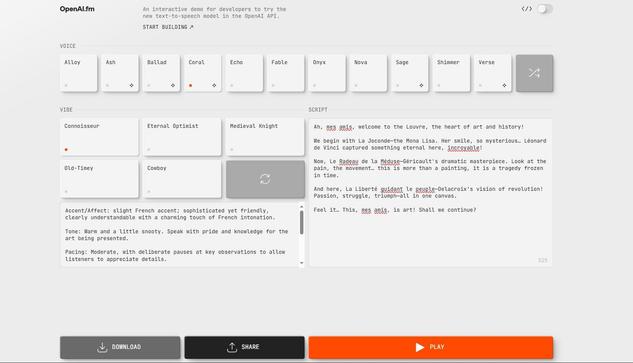Viewport: 633px width, 363px height.
Task: Go to the OpenAI.fm home logo
Action: coord(77,9)
